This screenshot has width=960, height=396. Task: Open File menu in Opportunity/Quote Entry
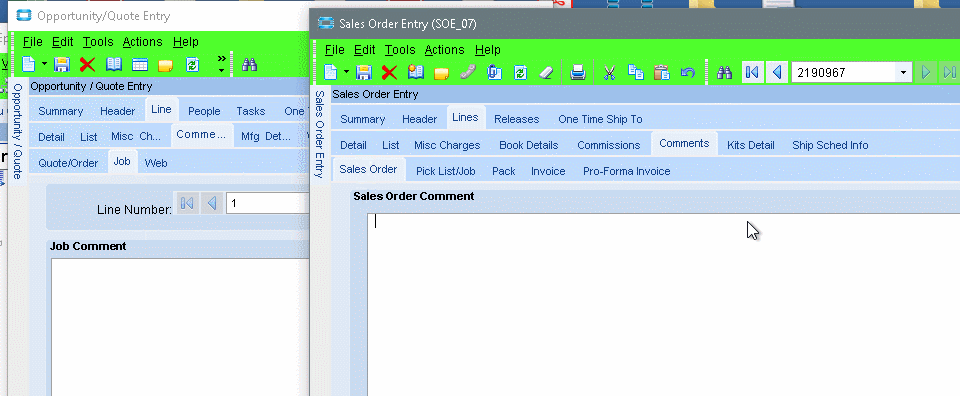pos(32,42)
